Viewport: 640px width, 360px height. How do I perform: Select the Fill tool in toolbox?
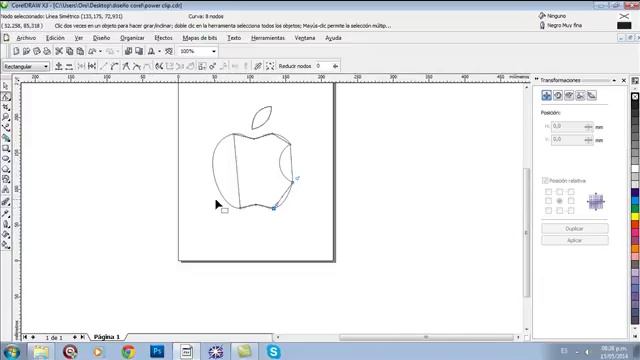coord(6,234)
